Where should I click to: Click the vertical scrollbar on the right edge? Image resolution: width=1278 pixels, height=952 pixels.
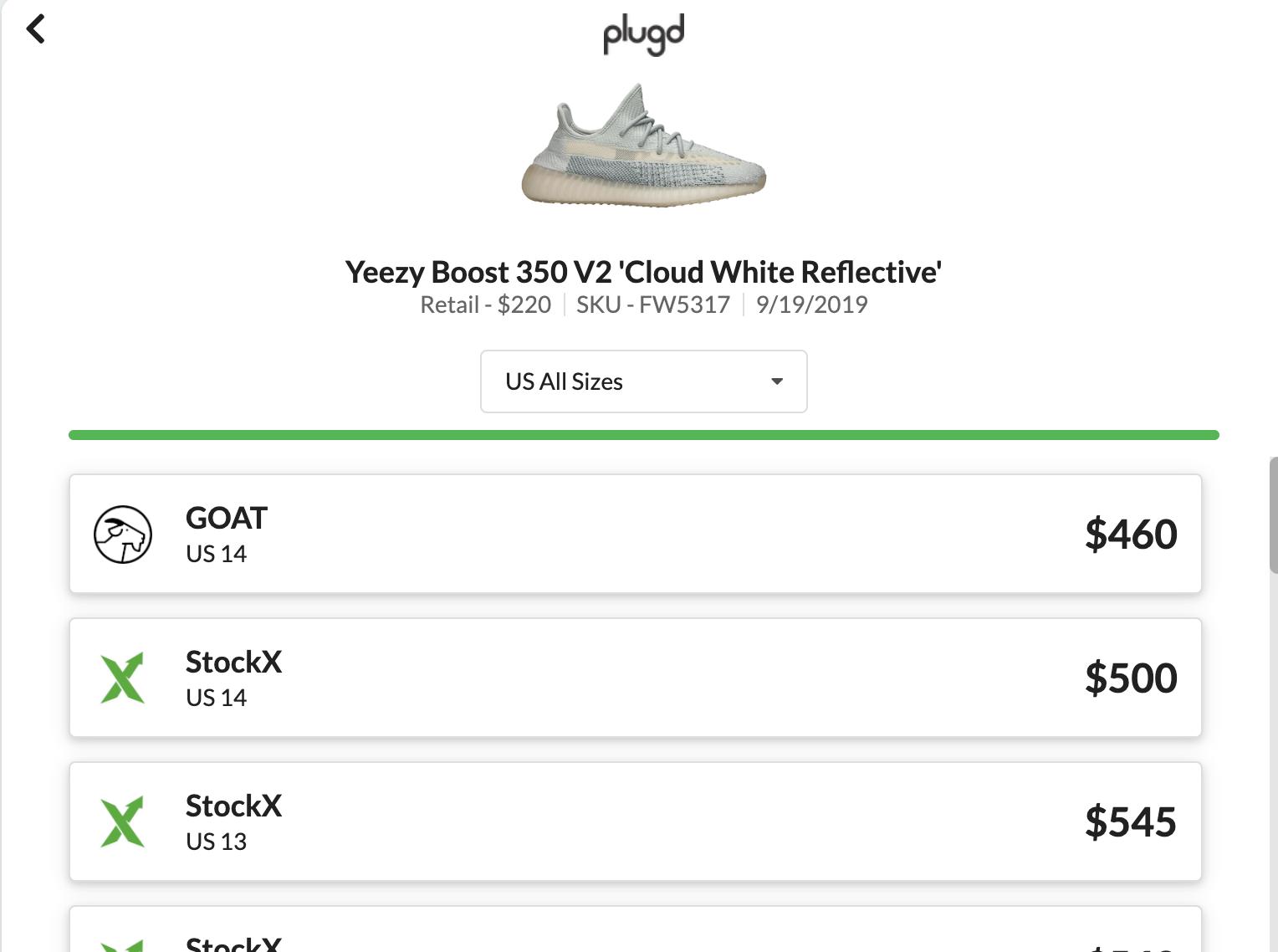[x=1273, y=515]
